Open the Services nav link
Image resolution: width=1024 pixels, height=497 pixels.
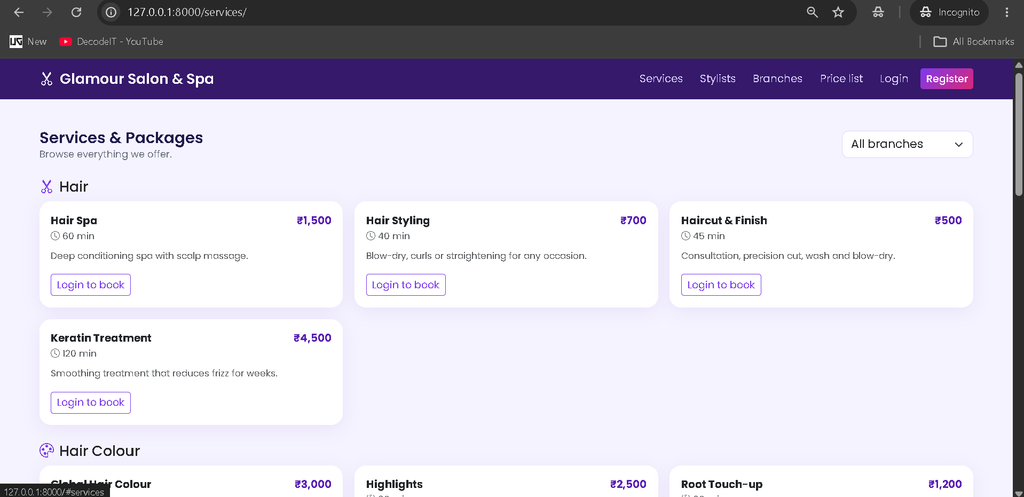(661, 78)
